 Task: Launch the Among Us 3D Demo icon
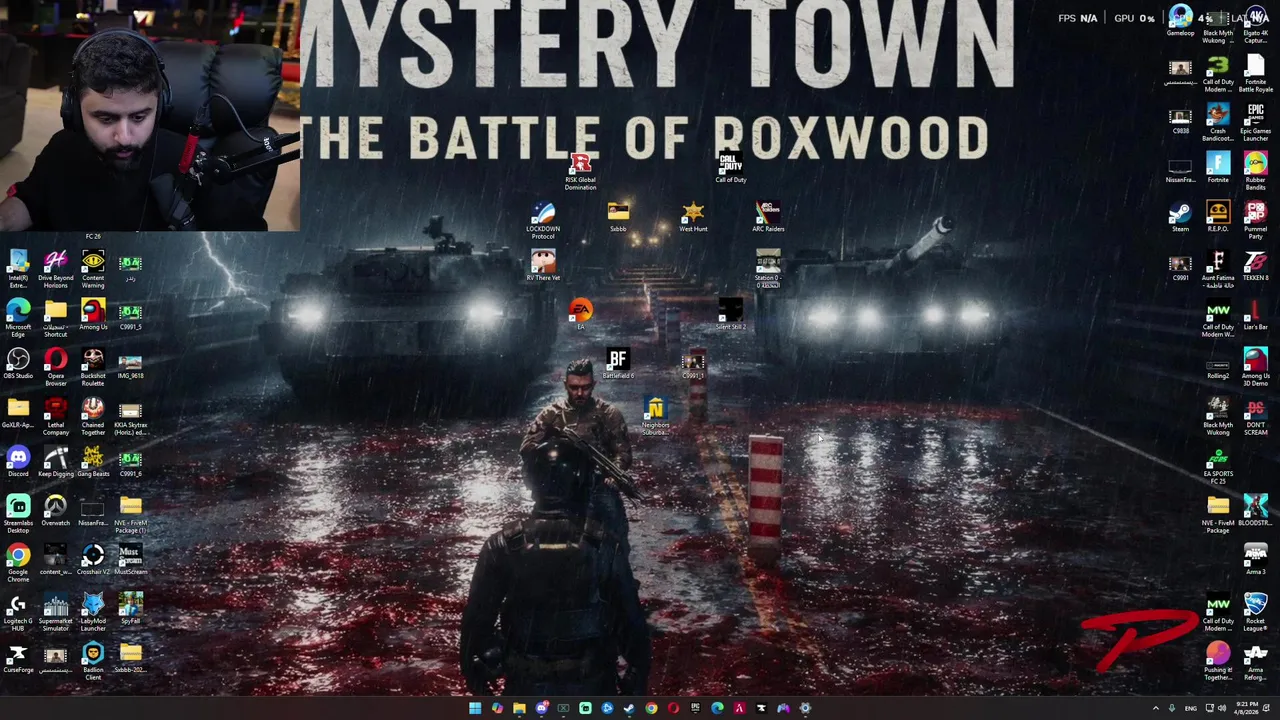1255,367
